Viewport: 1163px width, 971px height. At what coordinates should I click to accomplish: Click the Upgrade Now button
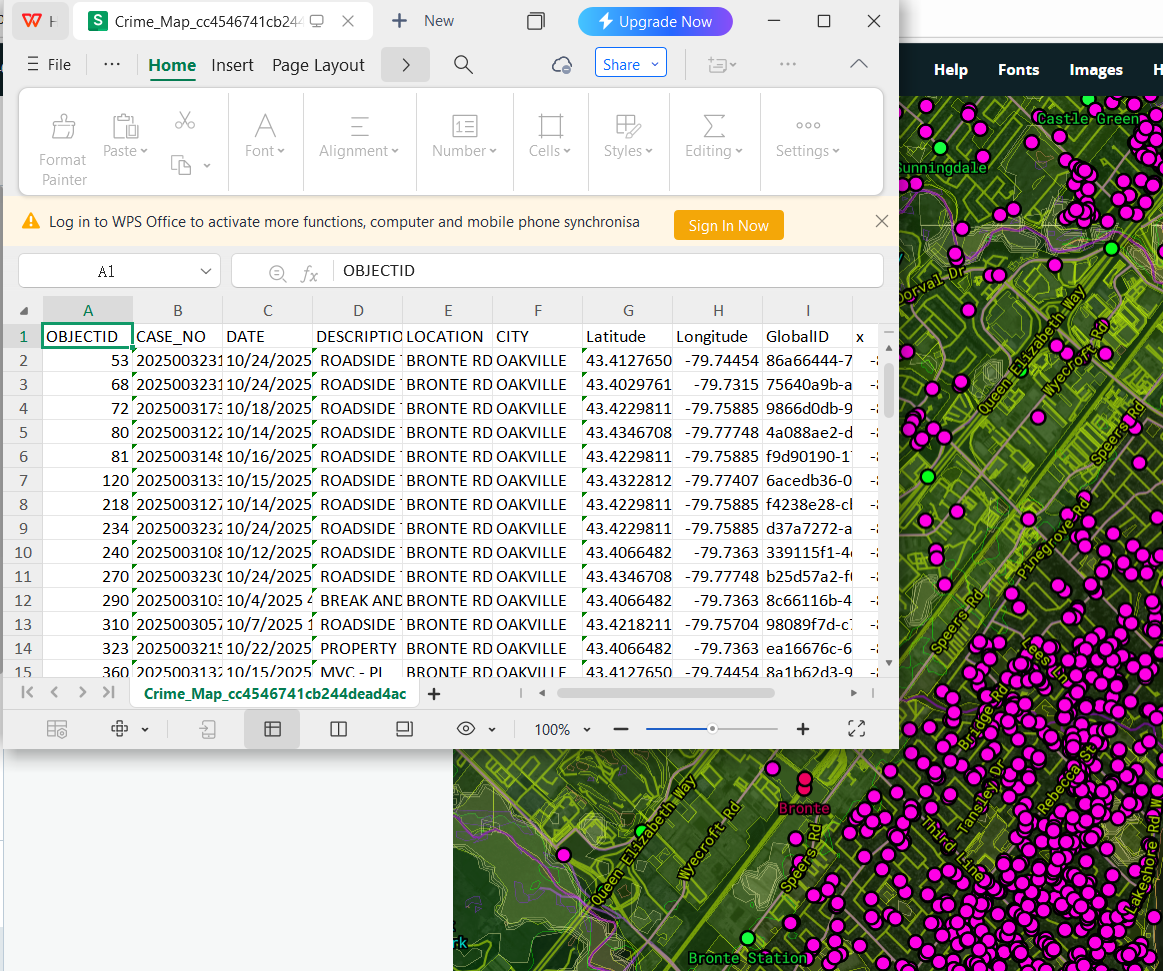pyautogui.click(x=655, y=20)
